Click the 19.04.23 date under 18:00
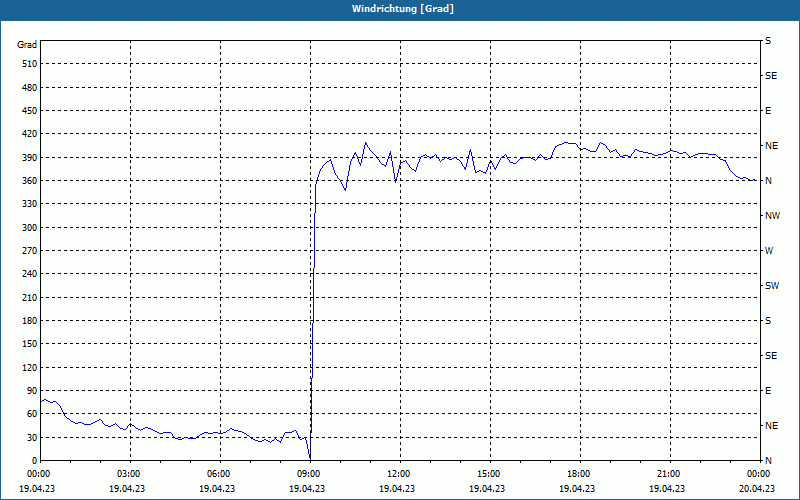The width and height of the screenshot is (800, 500). click(577, 488)
